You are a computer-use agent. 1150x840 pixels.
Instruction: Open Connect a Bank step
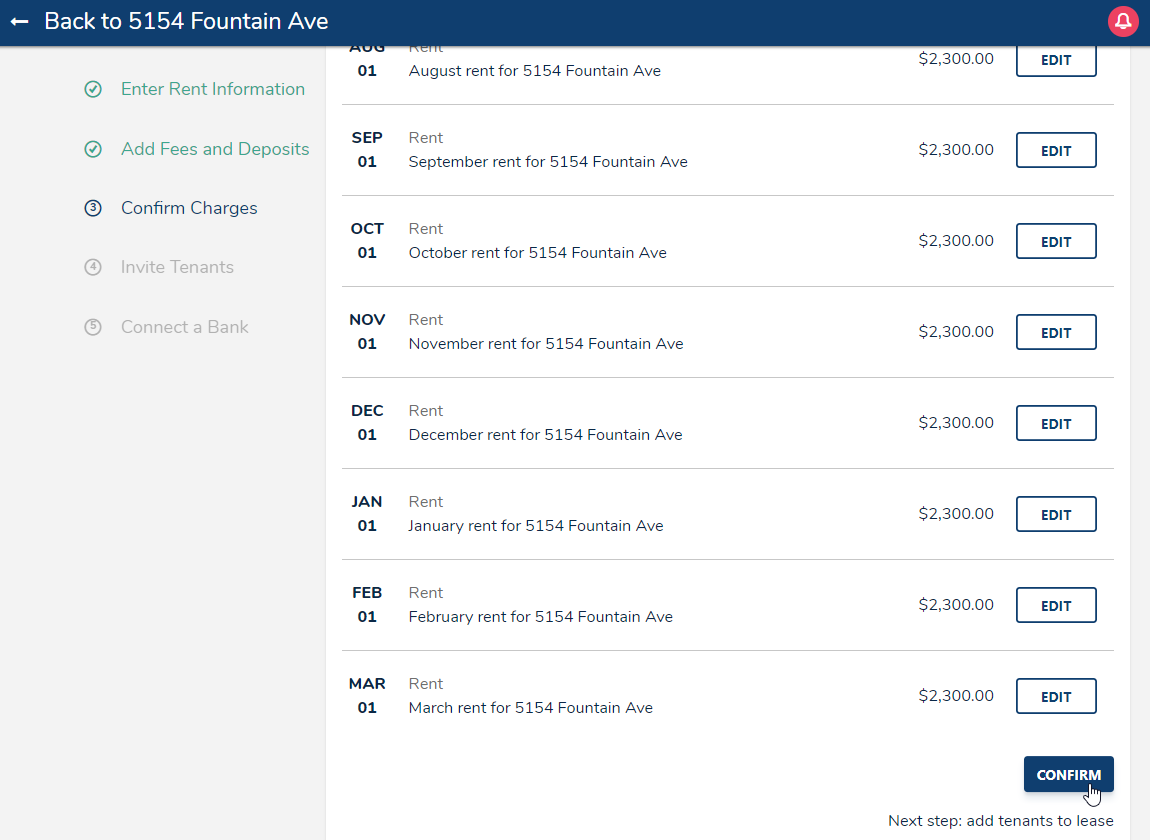(184, 327)
